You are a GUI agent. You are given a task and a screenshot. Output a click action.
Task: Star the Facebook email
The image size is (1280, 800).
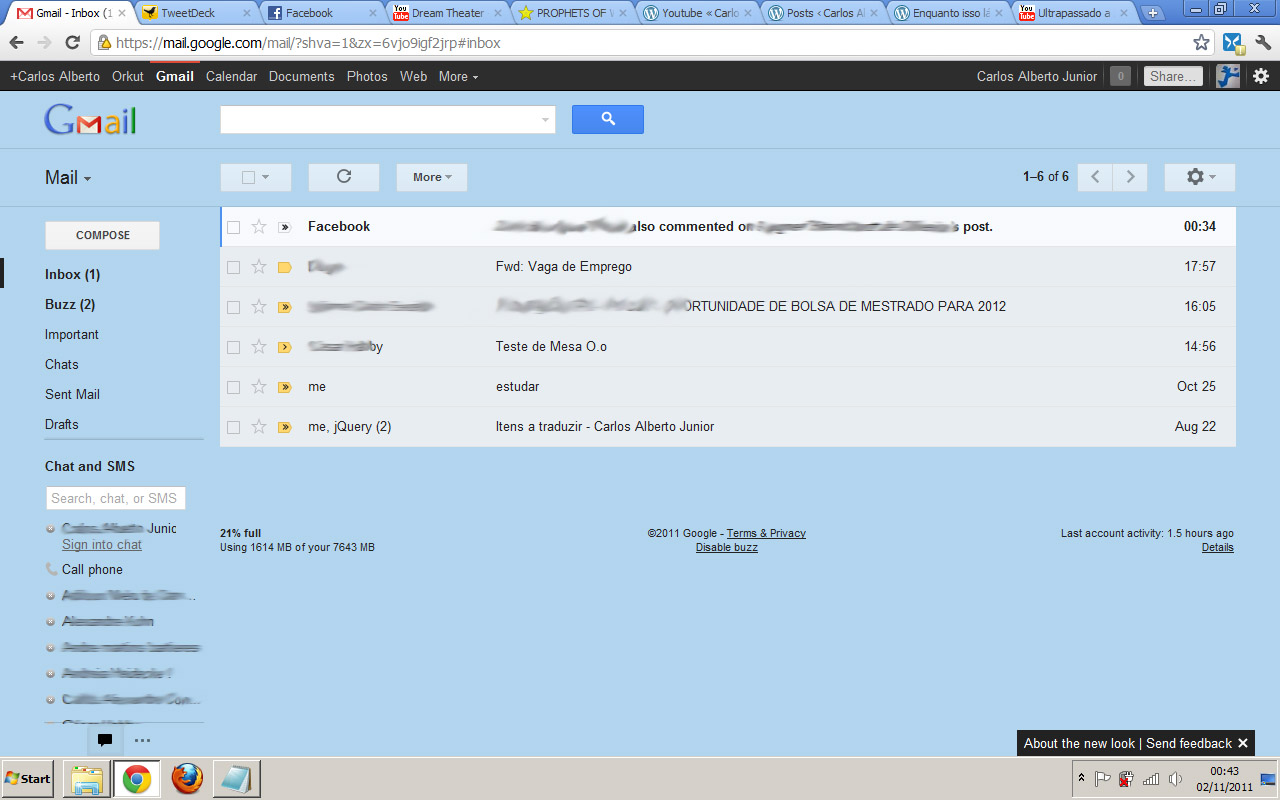[259, 227]
